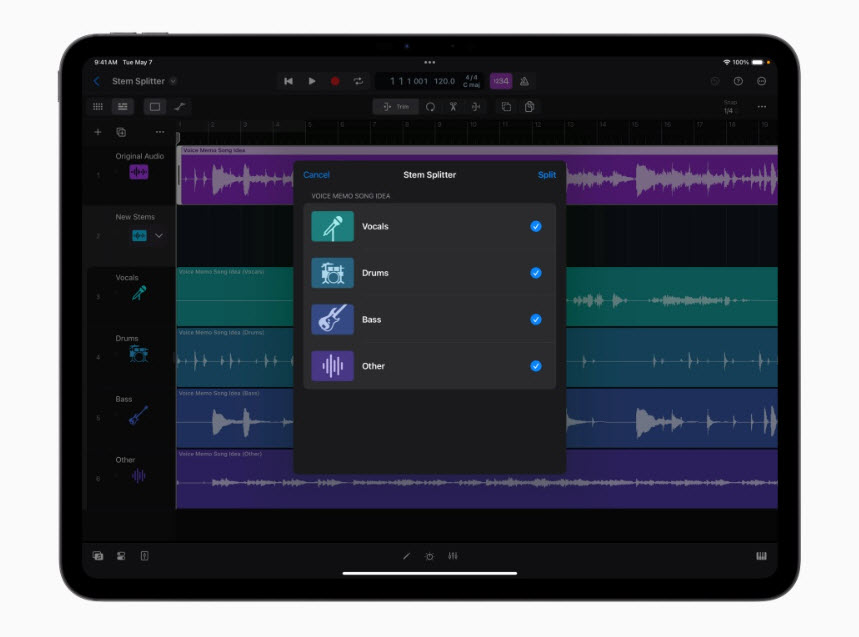Viewport: 859px width, 637px height.
Task: Open the Stem Splitter project title dropdown
Action: click(x=173, y=81)
